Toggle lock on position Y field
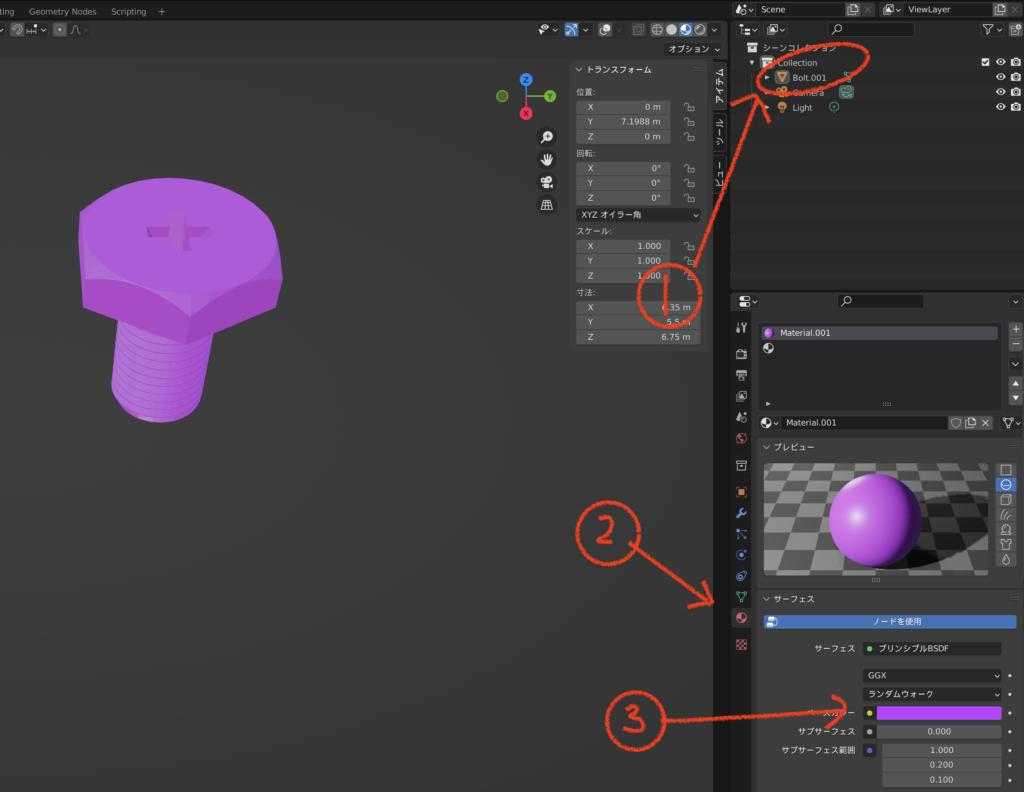This screenshot has height=792, width=1024. pos(688,121)
